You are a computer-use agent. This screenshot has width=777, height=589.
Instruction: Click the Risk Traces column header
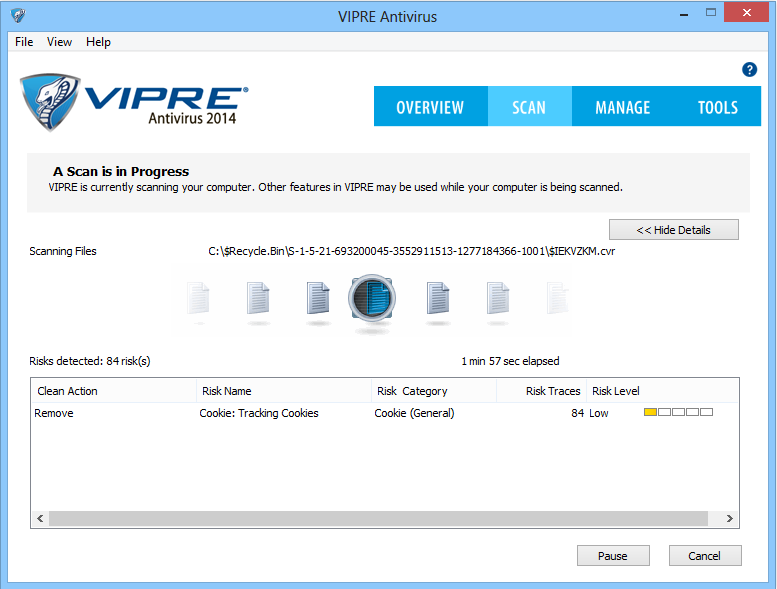coord(542,391)
